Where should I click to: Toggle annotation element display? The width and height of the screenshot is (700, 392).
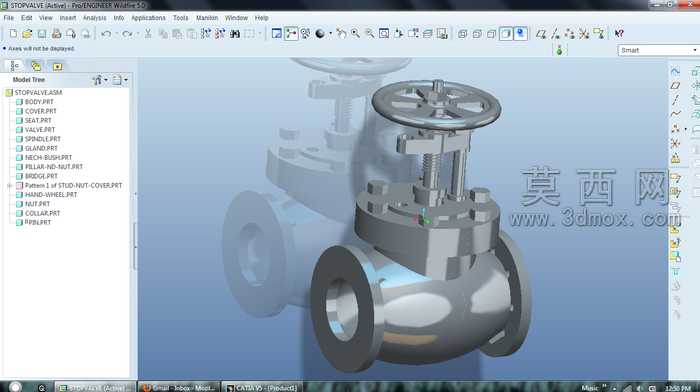pyautogui.click(x=599, y=33)
